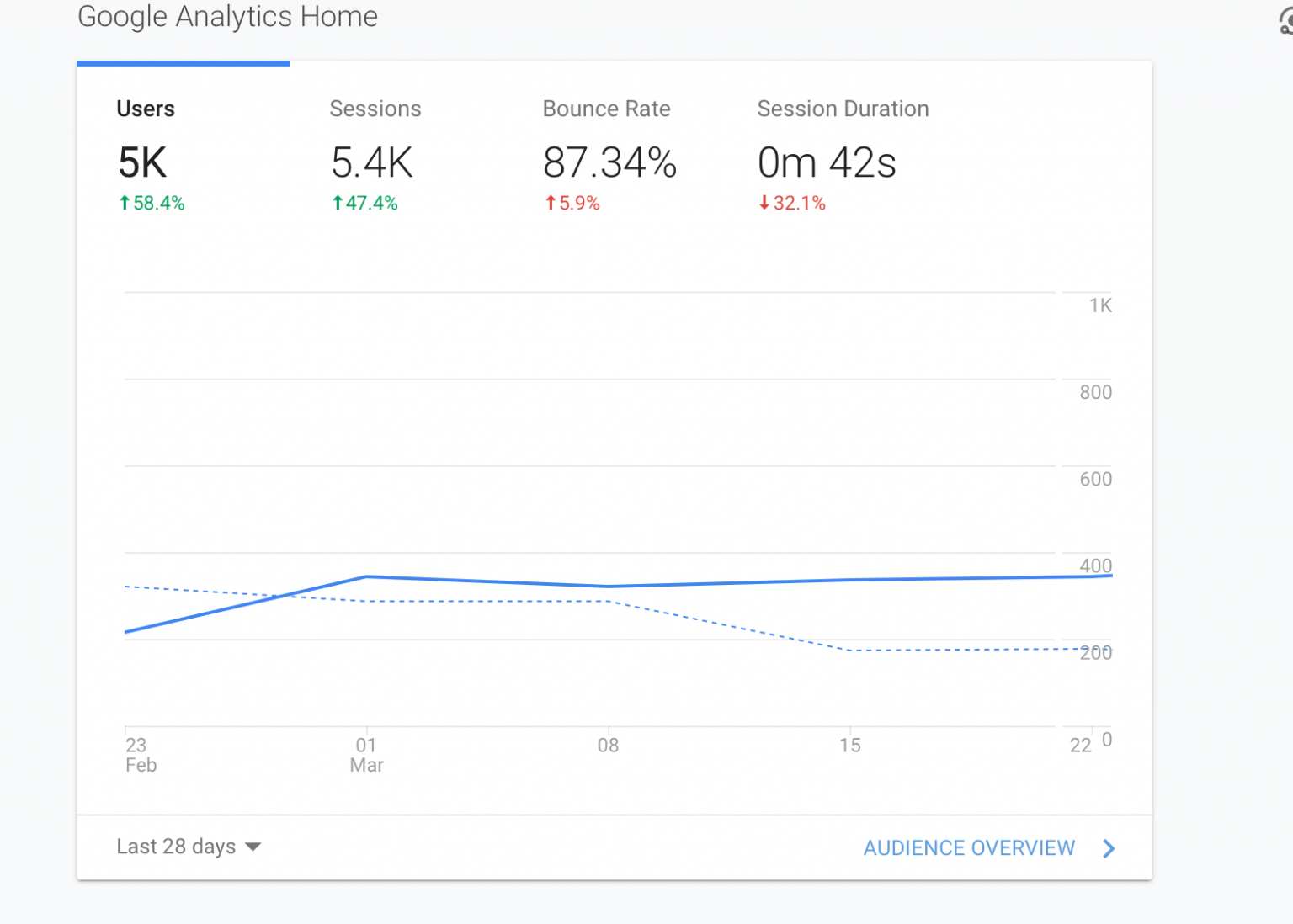Click the Google Analytics Home heading
The height and width of the screenshot is (924, 1293).
(x=227, y=17)
